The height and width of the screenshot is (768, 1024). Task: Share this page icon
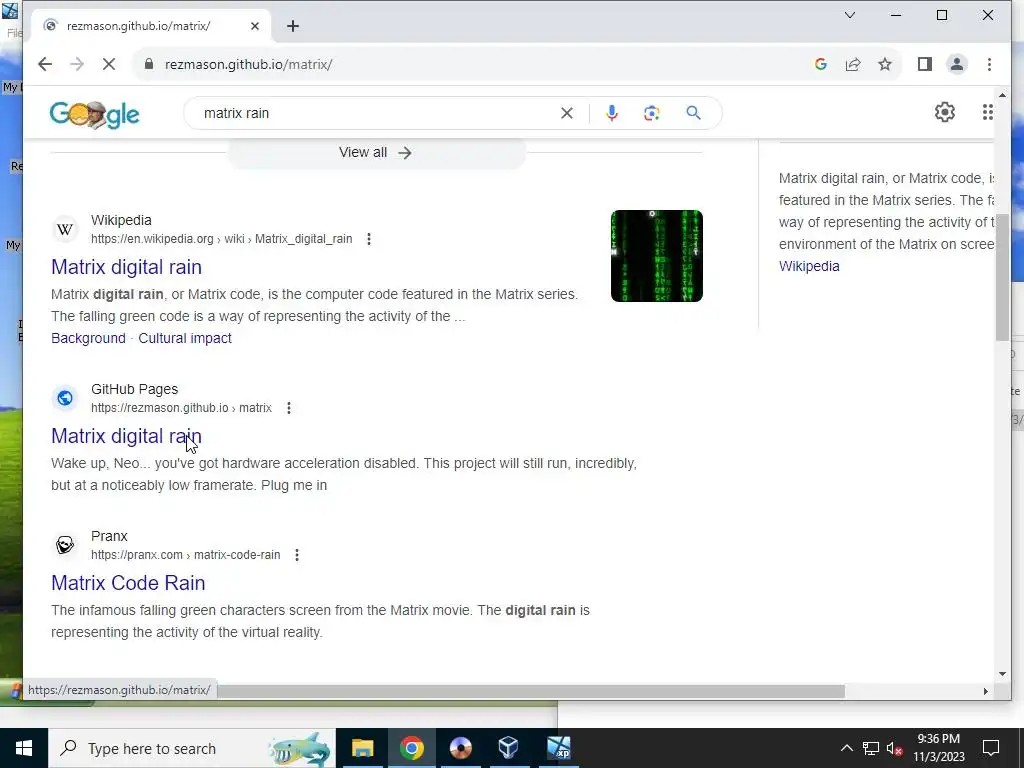click(x=853, y=64)
